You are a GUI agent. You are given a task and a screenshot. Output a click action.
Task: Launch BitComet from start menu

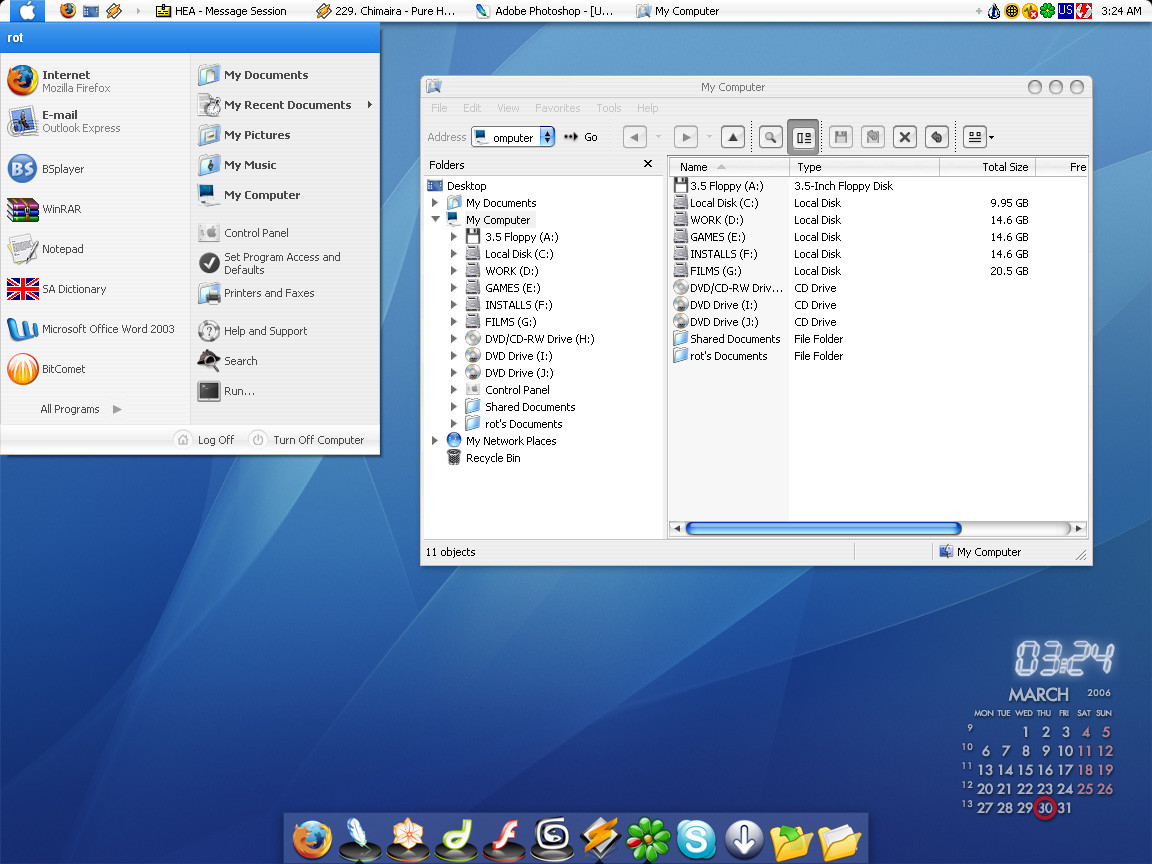(x=46, y=369)
